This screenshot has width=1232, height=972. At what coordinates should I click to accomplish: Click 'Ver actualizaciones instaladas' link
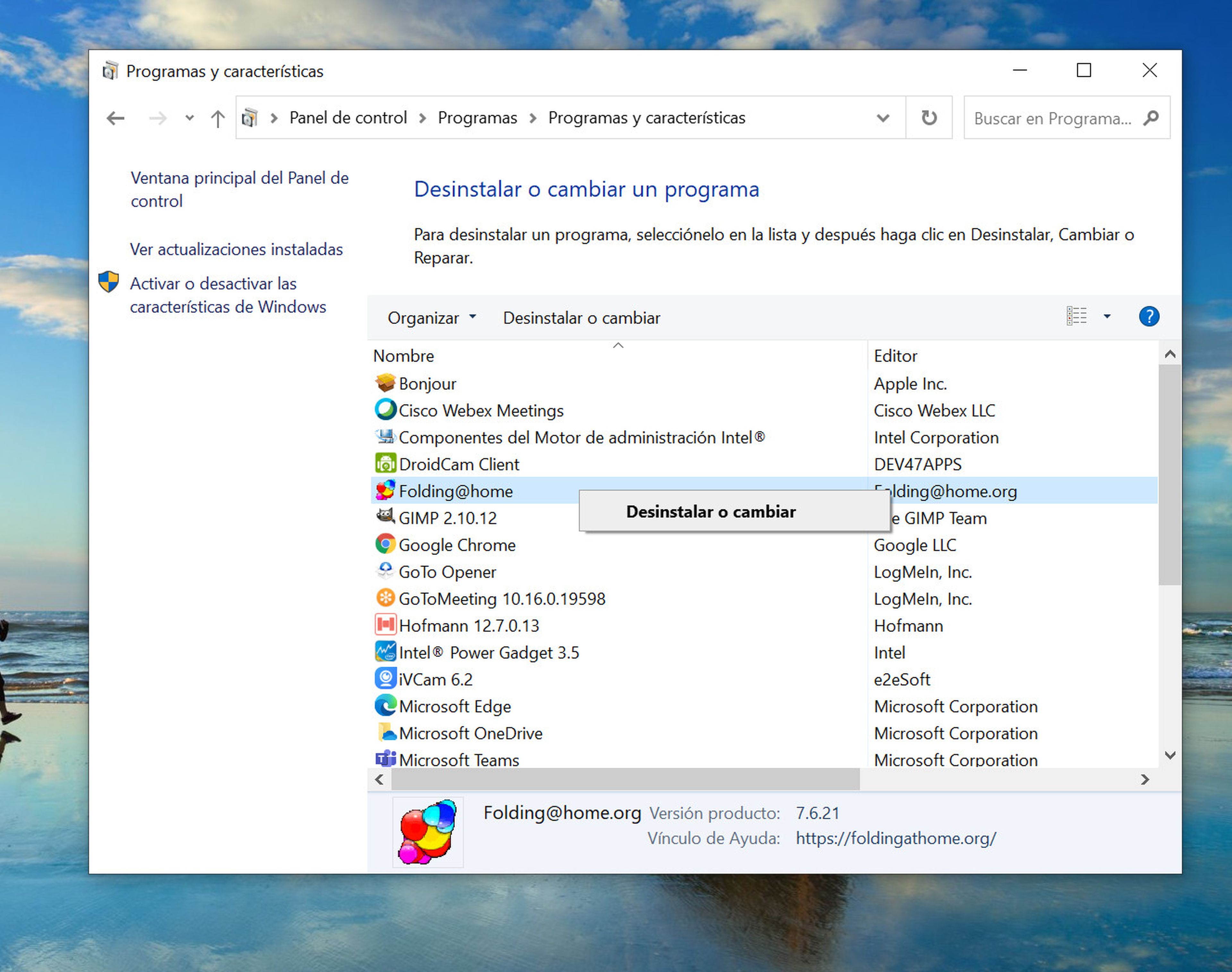point(234,248)
